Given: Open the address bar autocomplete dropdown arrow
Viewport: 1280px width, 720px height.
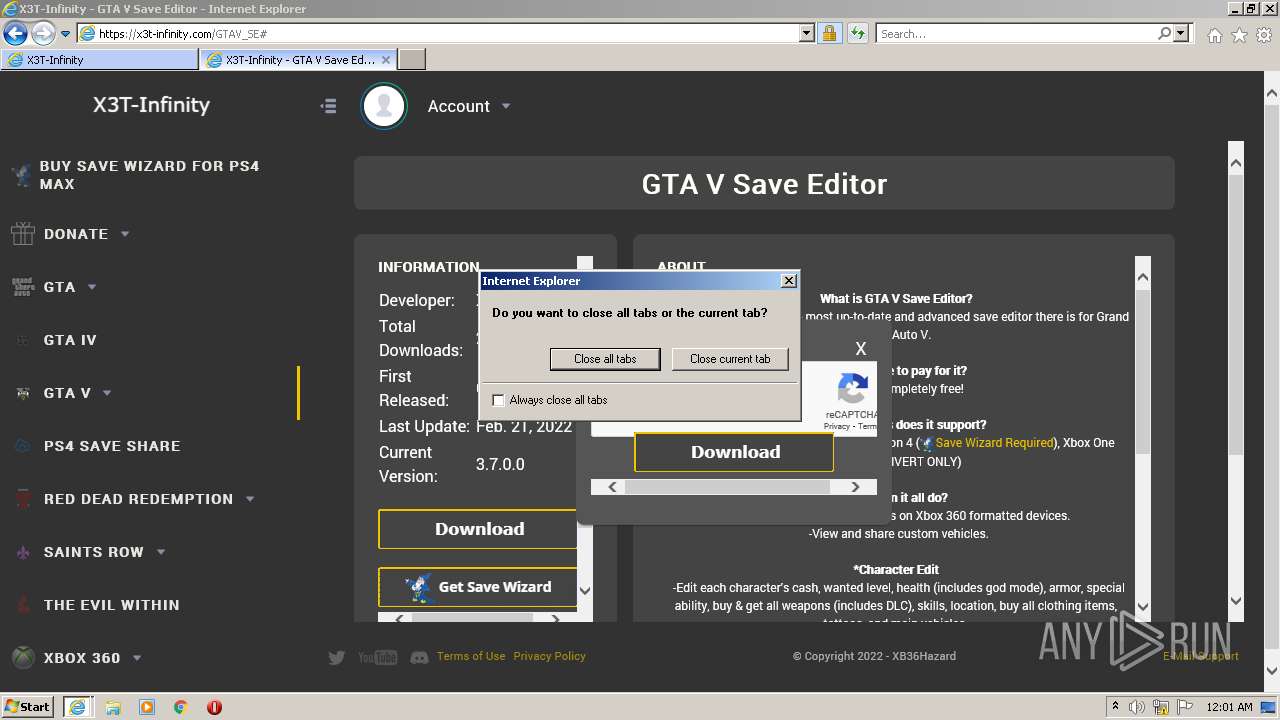Looking at the screenshot, I should 806,33.
